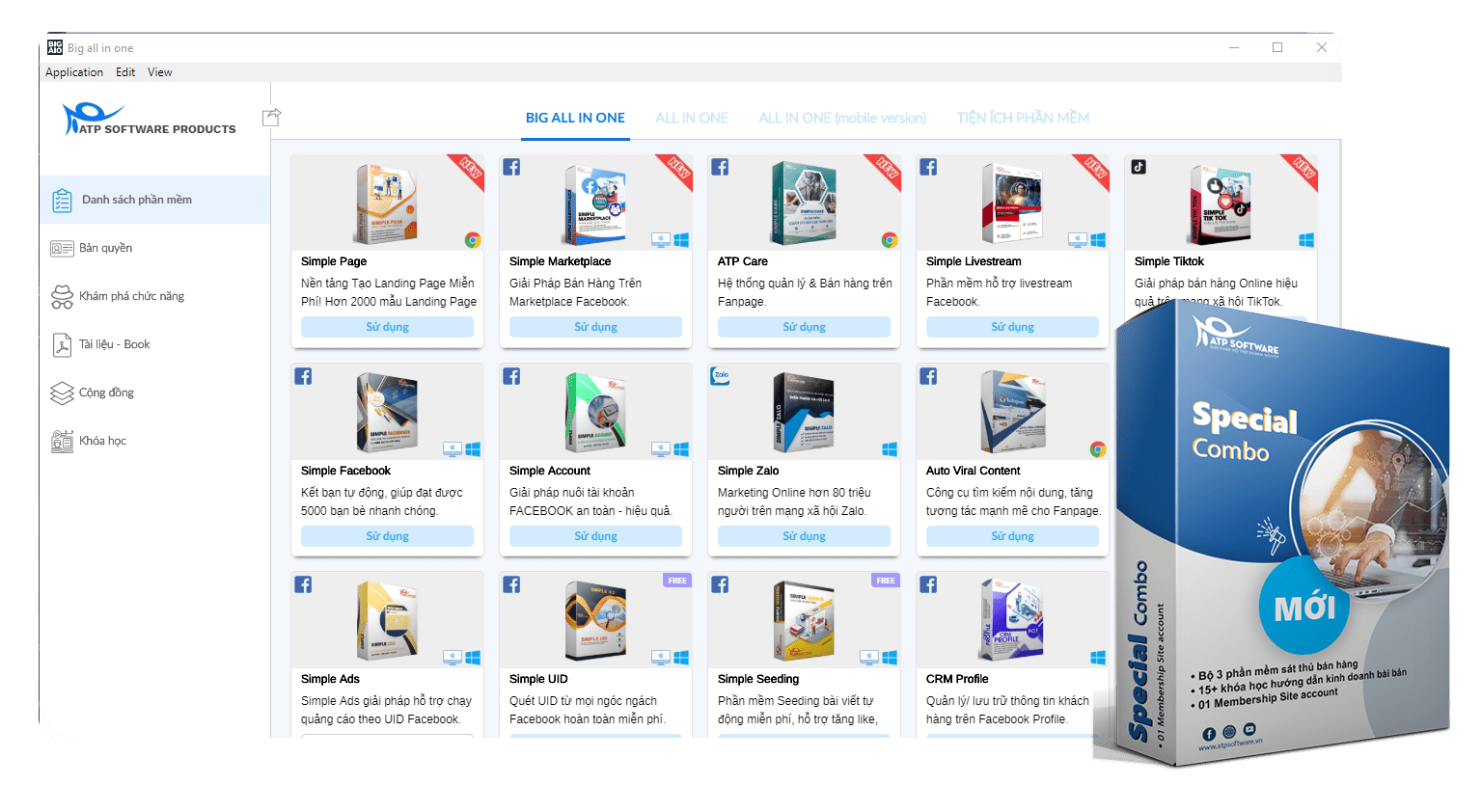Click the share/export icon beside the logo

pyautogui.click(x=271, y=118)
